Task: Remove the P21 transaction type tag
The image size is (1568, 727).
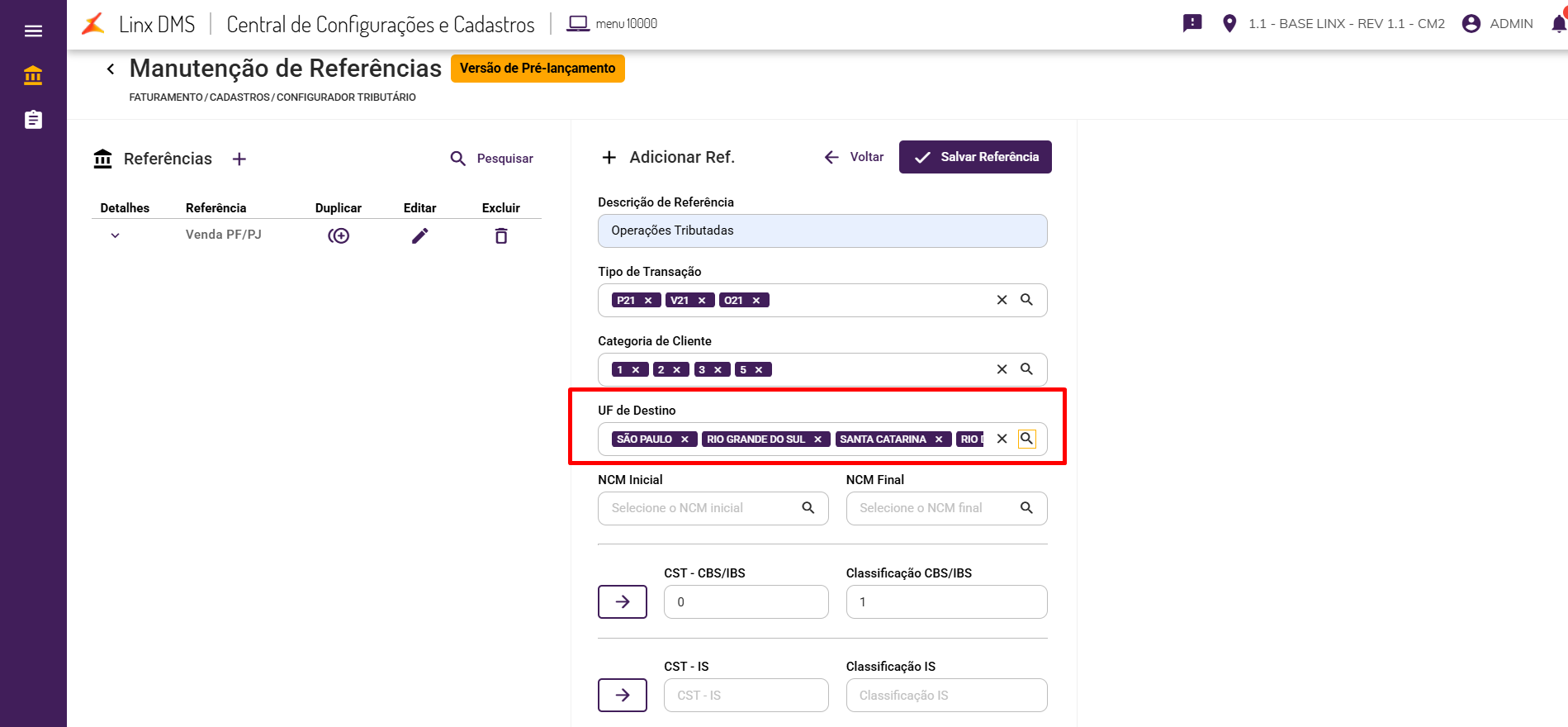Action: pos(648,301)
